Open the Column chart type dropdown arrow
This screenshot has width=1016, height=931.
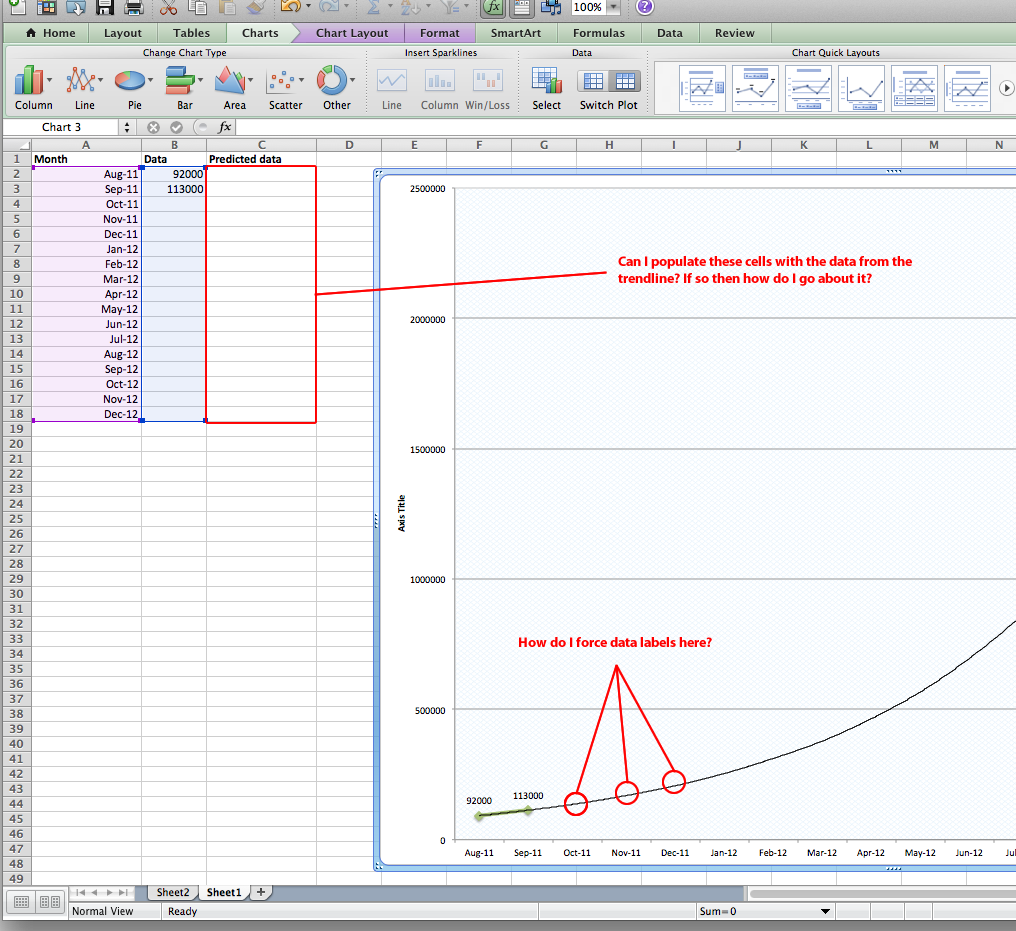(49, 80)
